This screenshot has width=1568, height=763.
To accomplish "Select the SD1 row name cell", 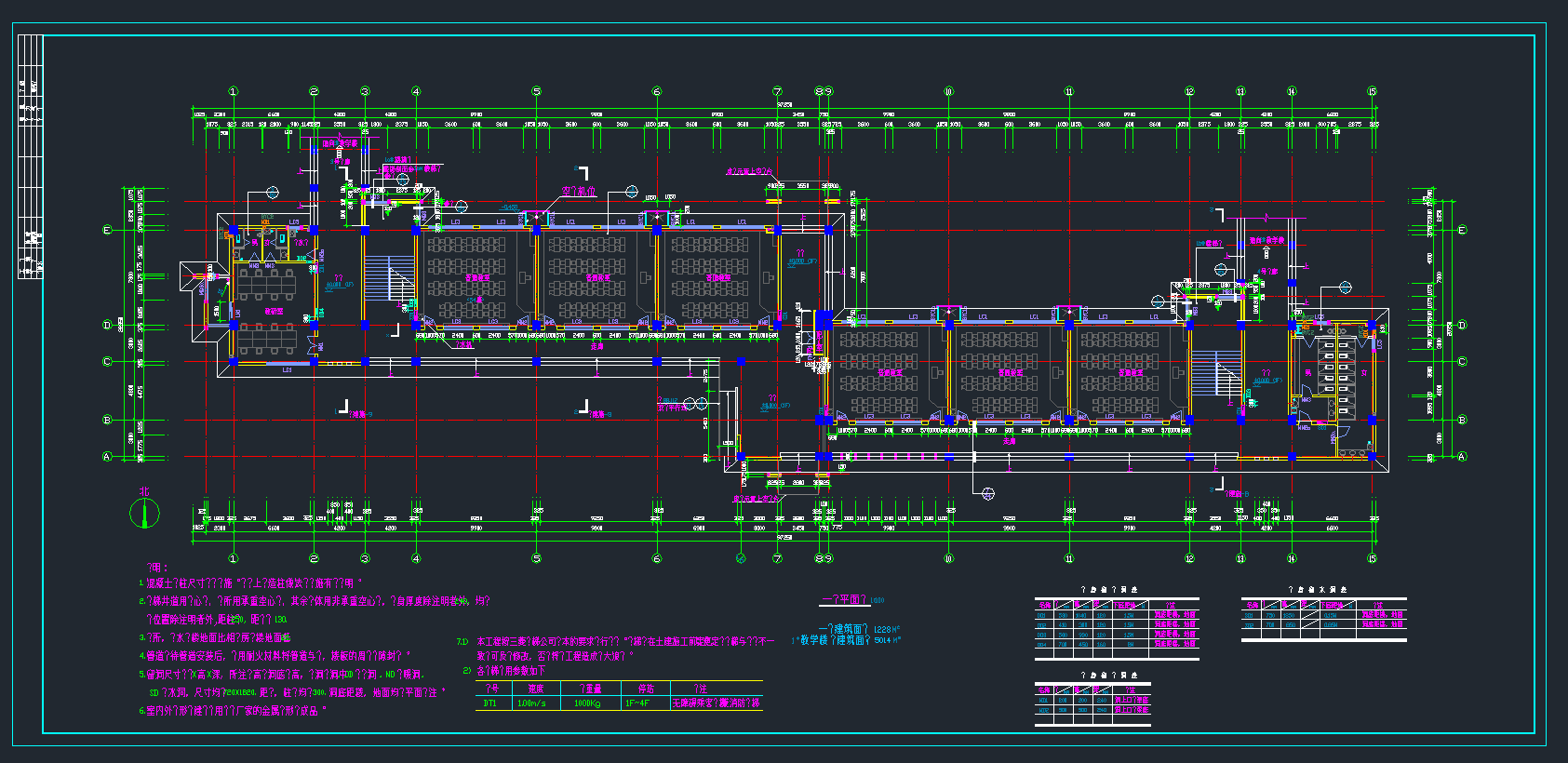I will [x=1249, y=615].
